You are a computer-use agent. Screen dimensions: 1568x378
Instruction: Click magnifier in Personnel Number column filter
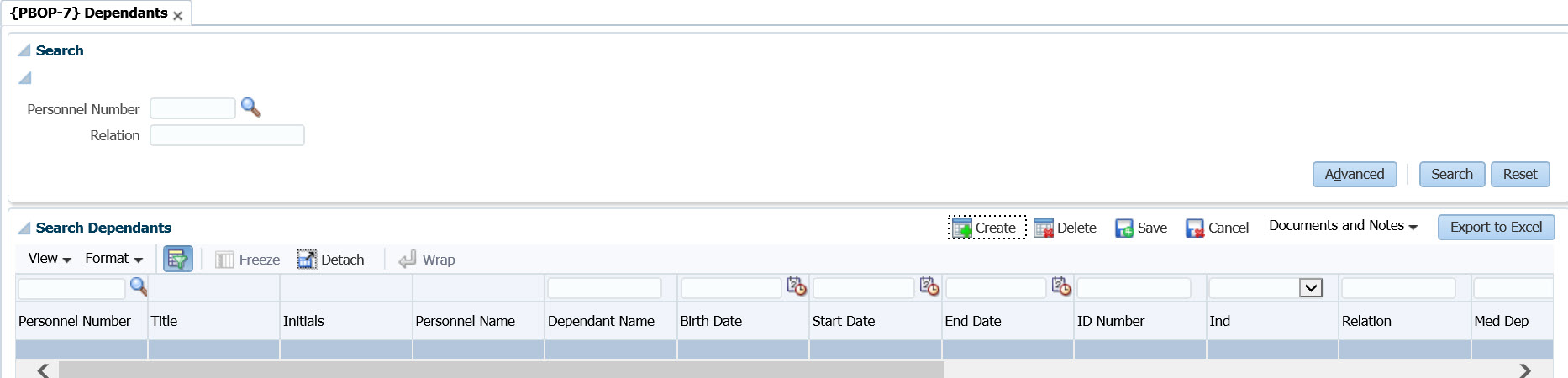tap(138, 287)
